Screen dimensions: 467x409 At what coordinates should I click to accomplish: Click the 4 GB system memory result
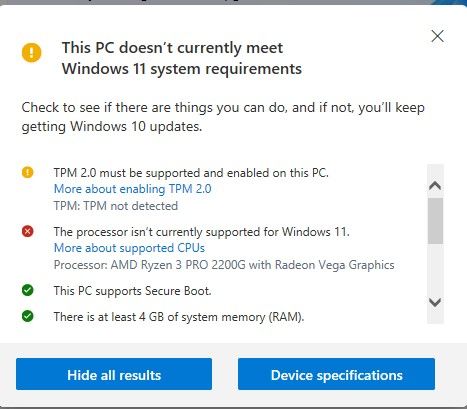(x=179, y=317)
